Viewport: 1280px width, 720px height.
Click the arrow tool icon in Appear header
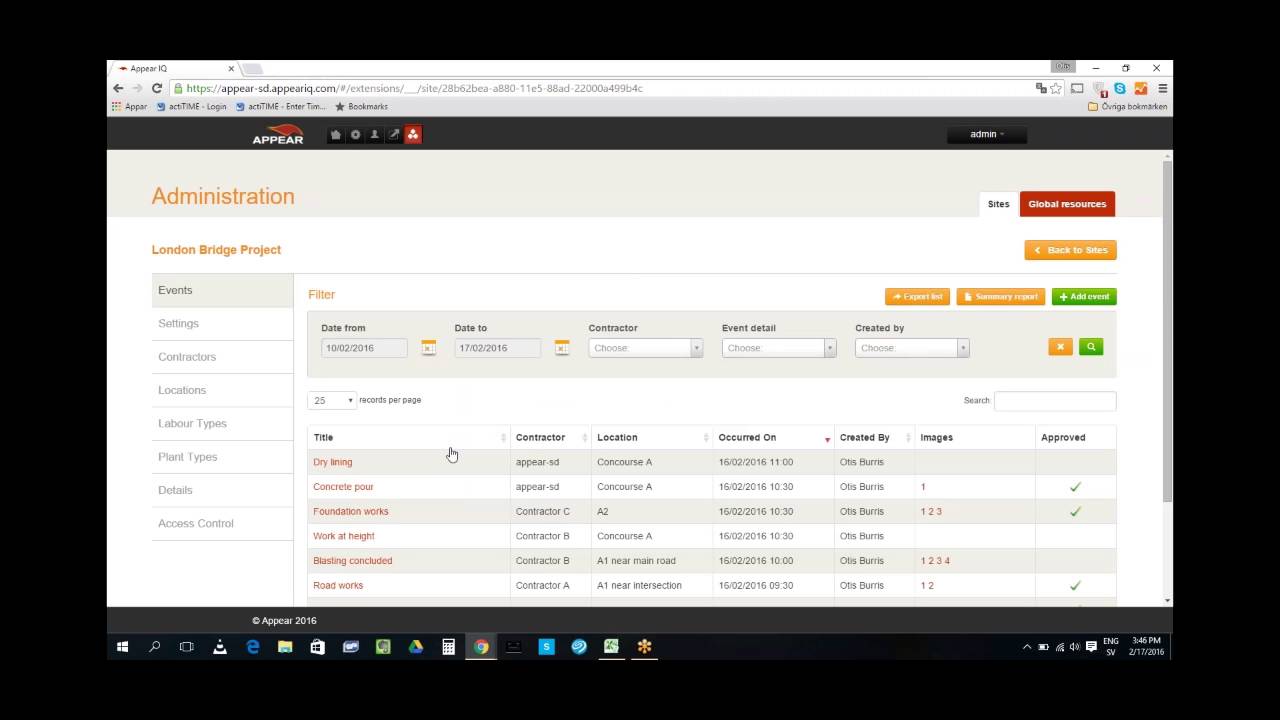(x=394, y=135)
